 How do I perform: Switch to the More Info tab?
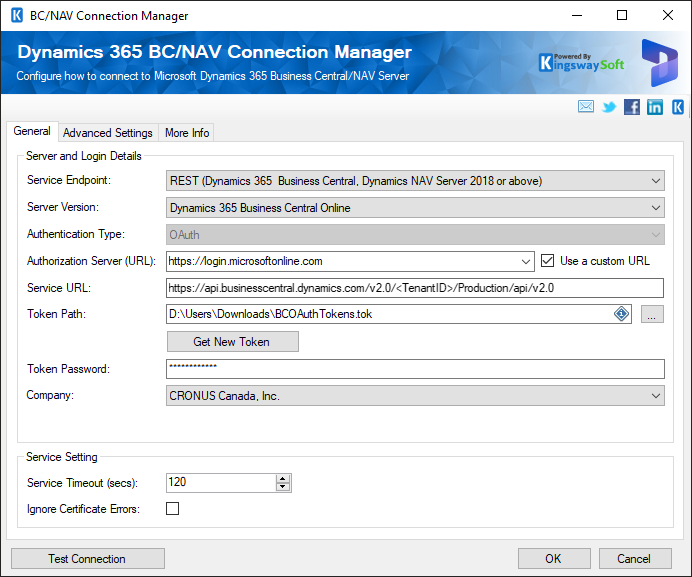click(x=187, y=132)
